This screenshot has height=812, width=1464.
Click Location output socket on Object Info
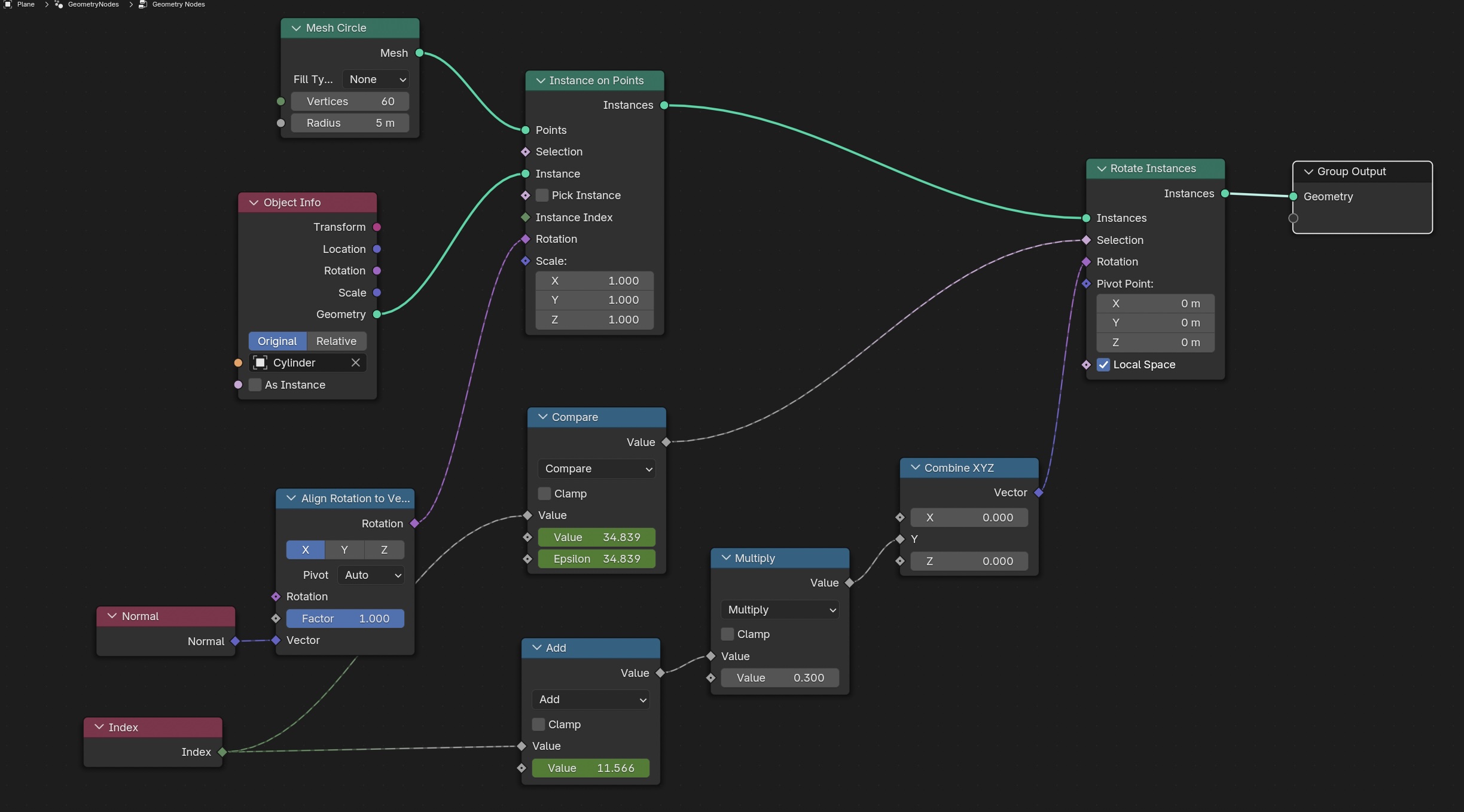tap(377, 249)
